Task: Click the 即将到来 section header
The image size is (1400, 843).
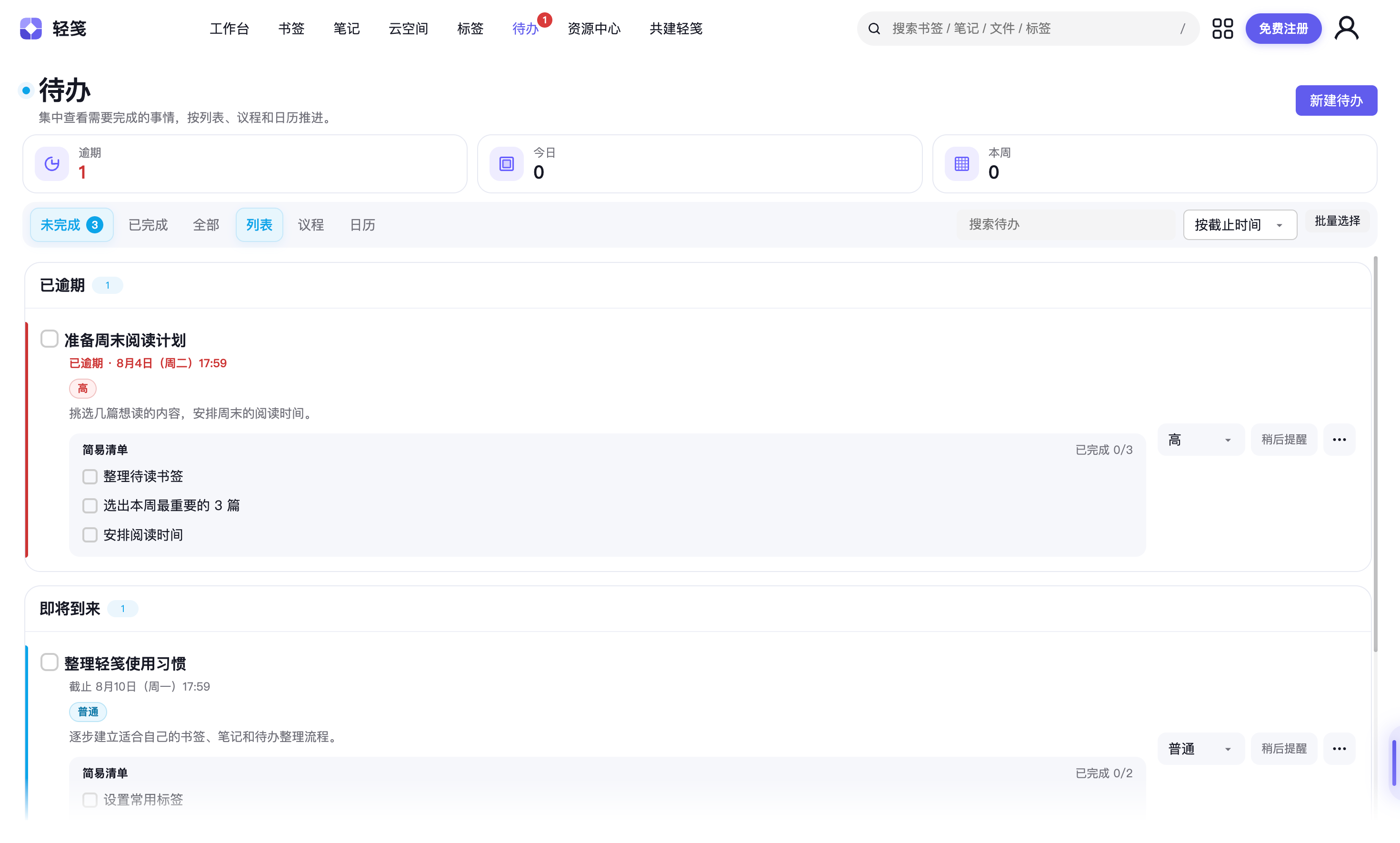Action: point(698,609)
